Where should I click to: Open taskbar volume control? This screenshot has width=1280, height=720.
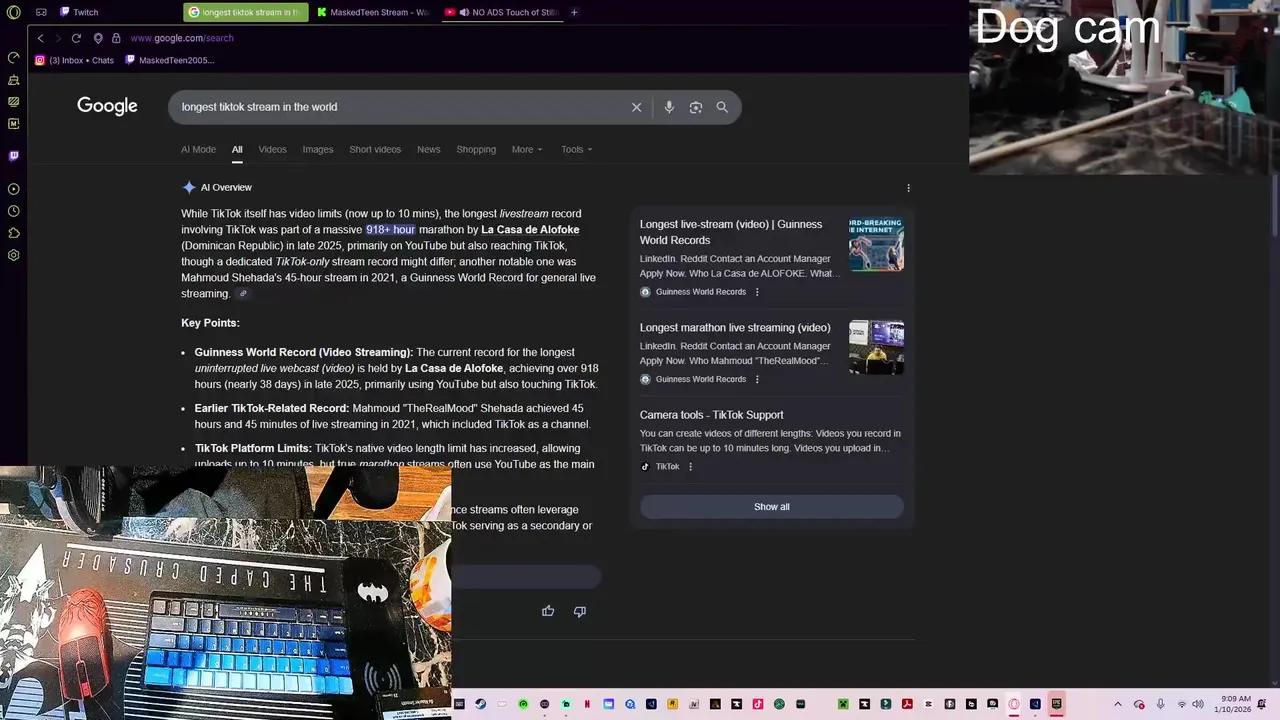(x=1198, y=704)
